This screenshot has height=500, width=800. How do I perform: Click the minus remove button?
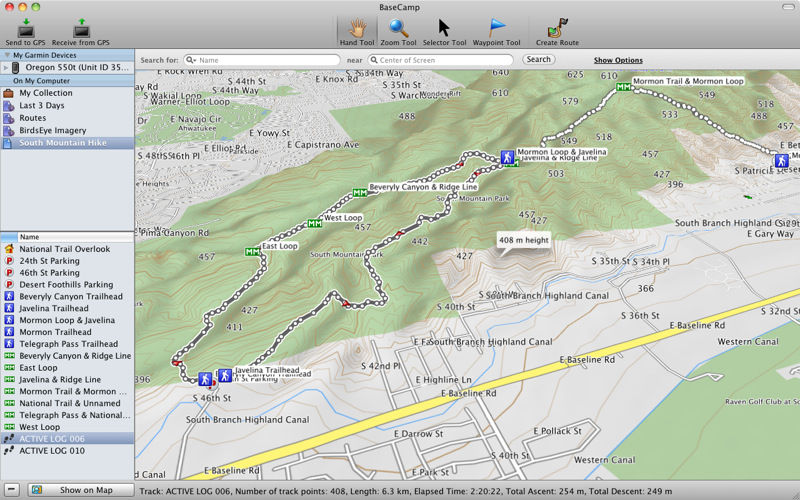click(11, 490)
